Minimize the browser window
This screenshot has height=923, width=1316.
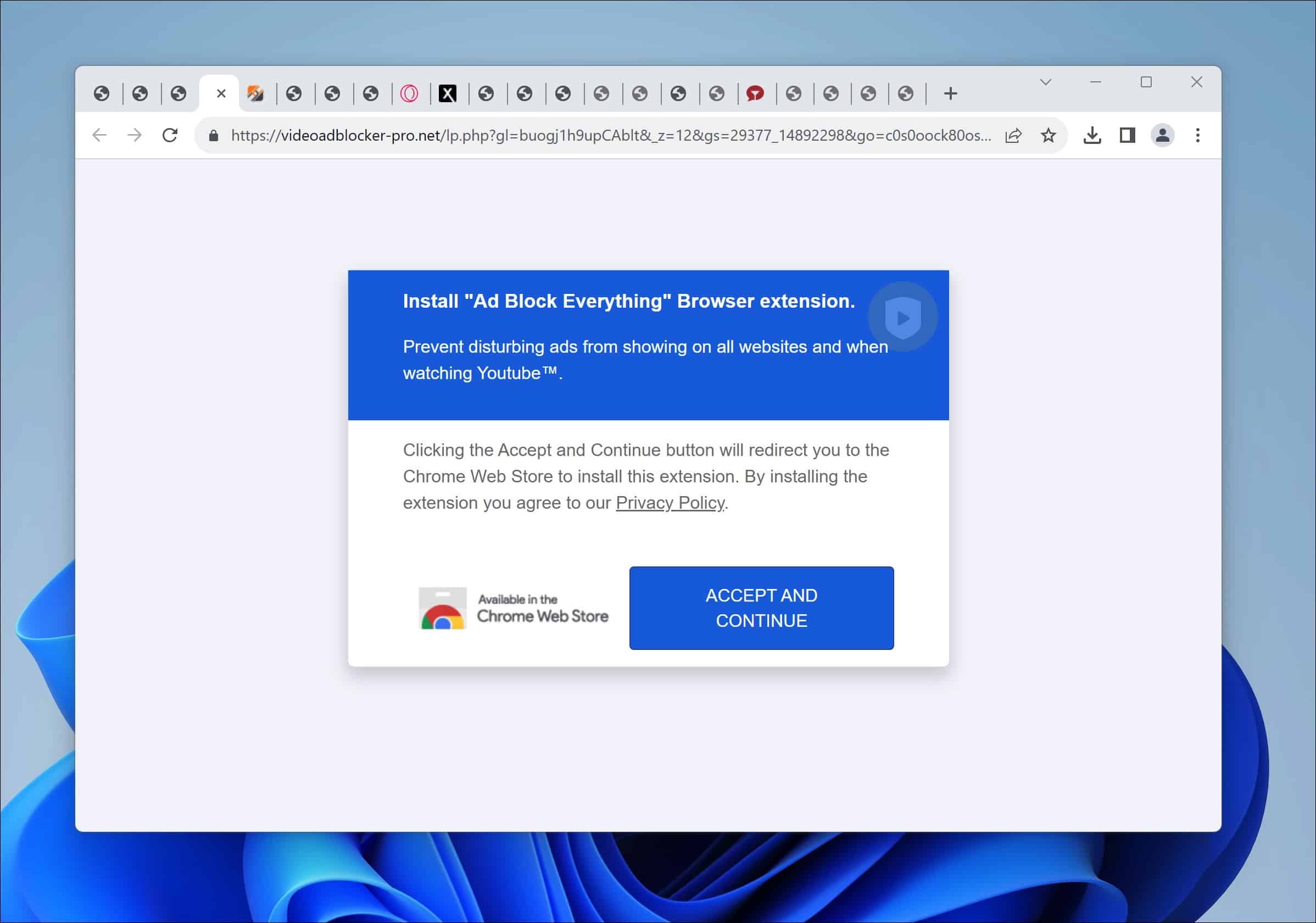coord(1095,82)
